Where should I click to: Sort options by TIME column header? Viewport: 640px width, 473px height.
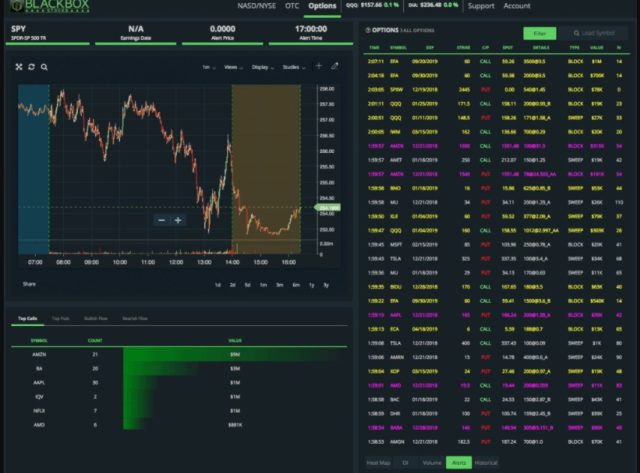point(374,48)
